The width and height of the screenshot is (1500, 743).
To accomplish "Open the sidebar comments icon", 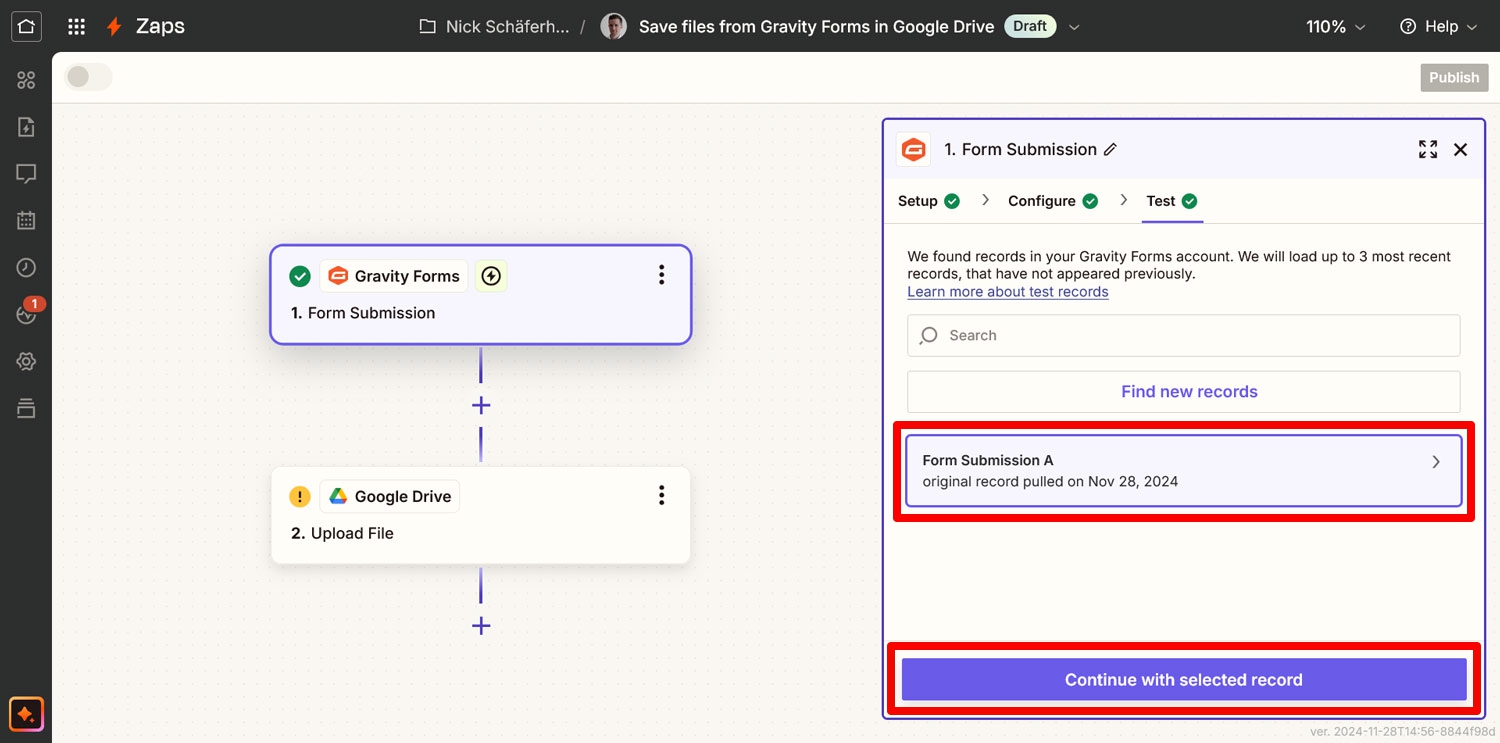I will click(x=26, y=174).
